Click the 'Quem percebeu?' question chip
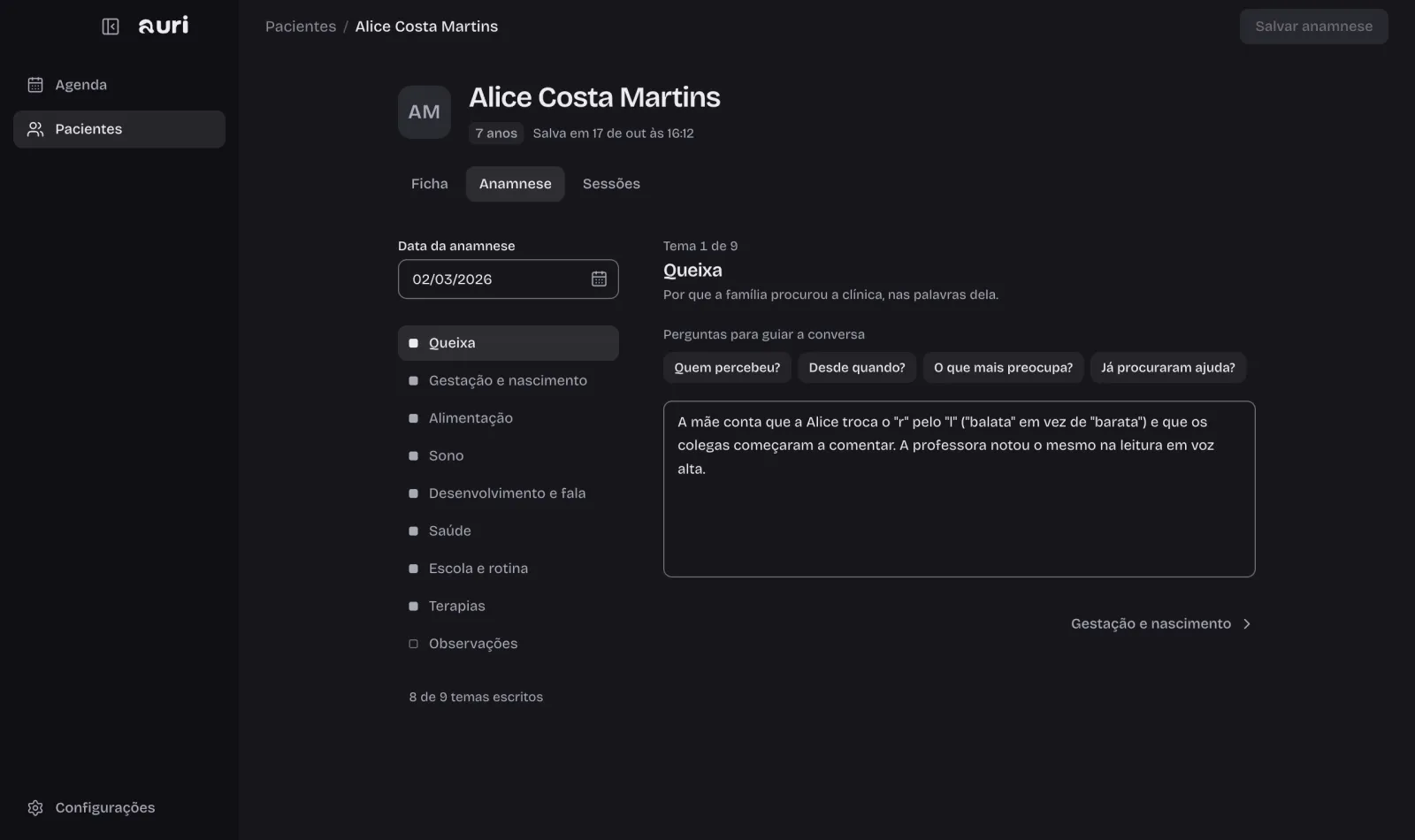1415x840 pixels. [x=727, y=368]
